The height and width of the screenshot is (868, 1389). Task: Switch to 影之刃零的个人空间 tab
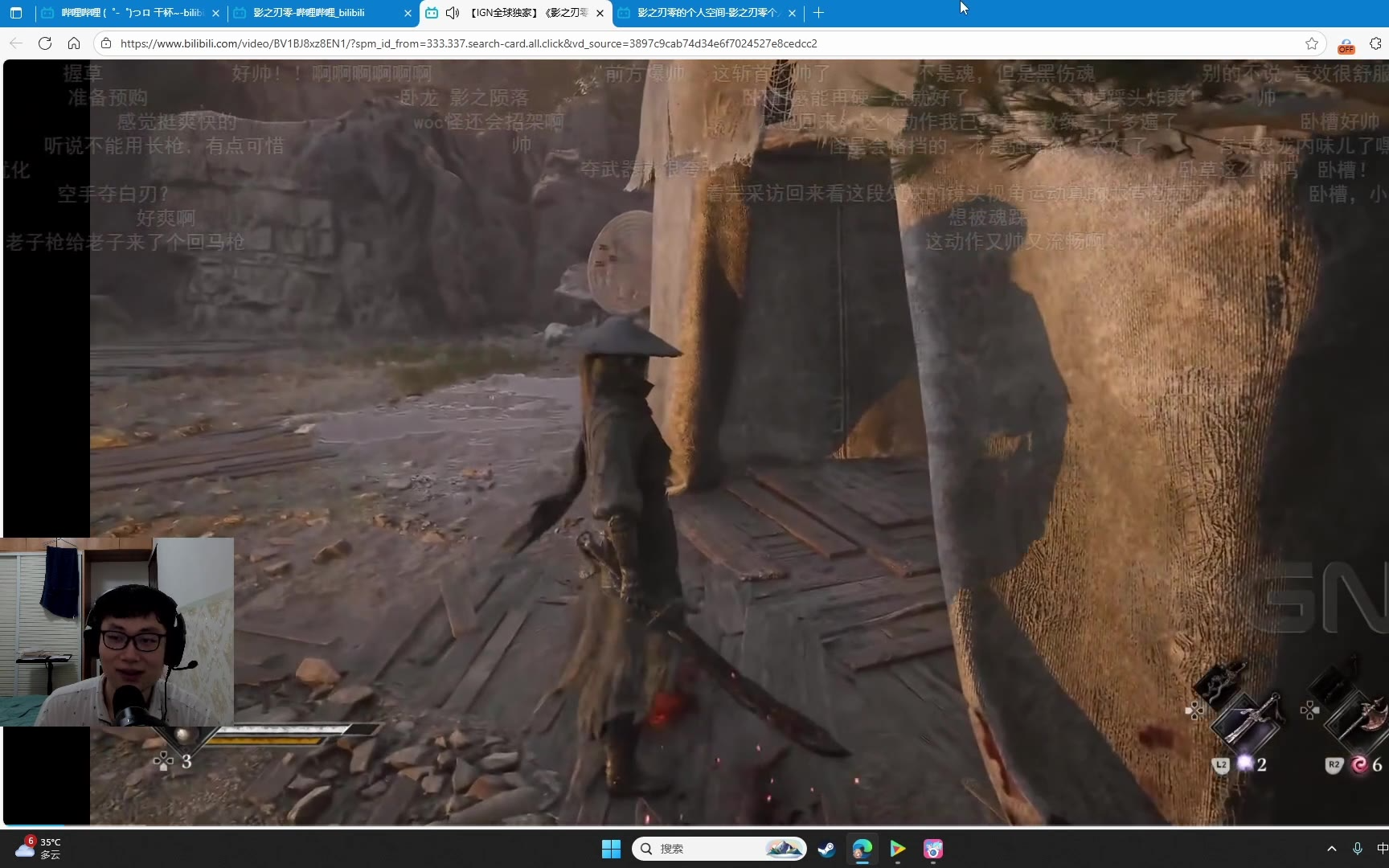706,13
